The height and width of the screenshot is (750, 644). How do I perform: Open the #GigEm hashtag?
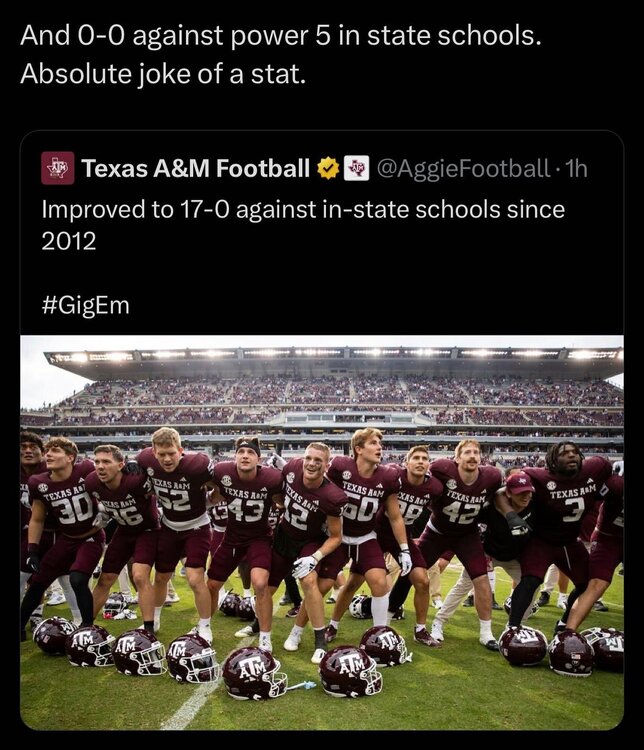(x=86, y=304)
